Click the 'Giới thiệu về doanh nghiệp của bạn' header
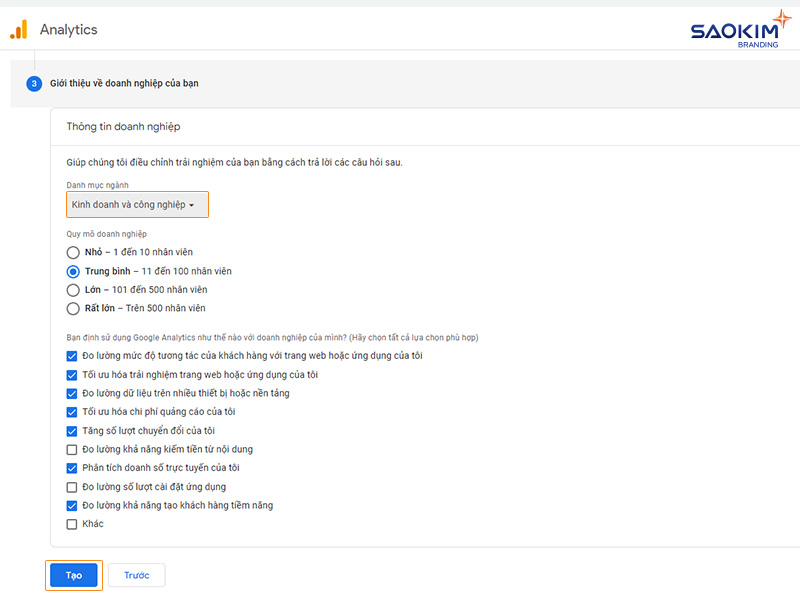This screenshot has height=600, width=800. click(123, 84)
